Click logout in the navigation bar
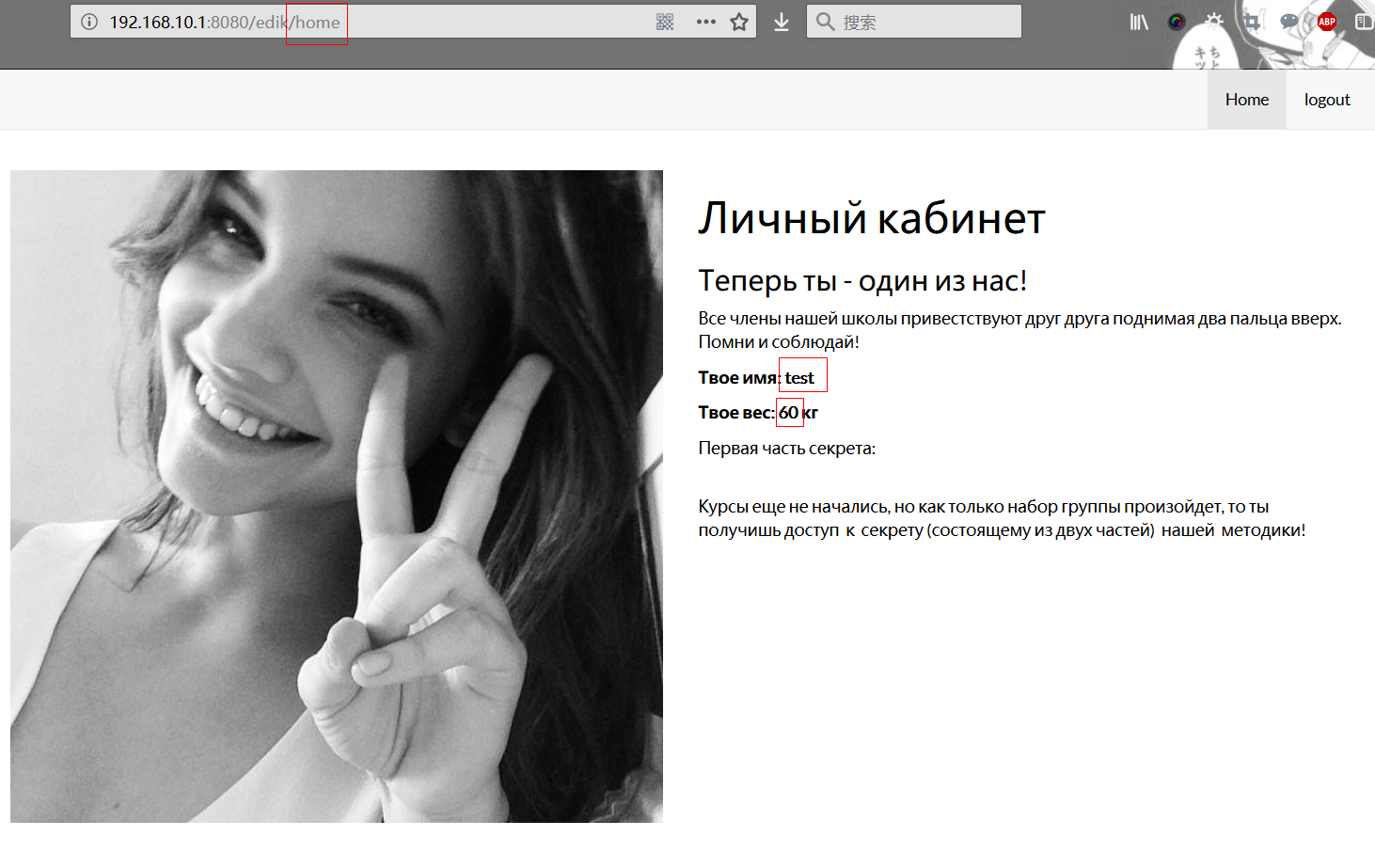1375x868 pixels. (1326, 100)
